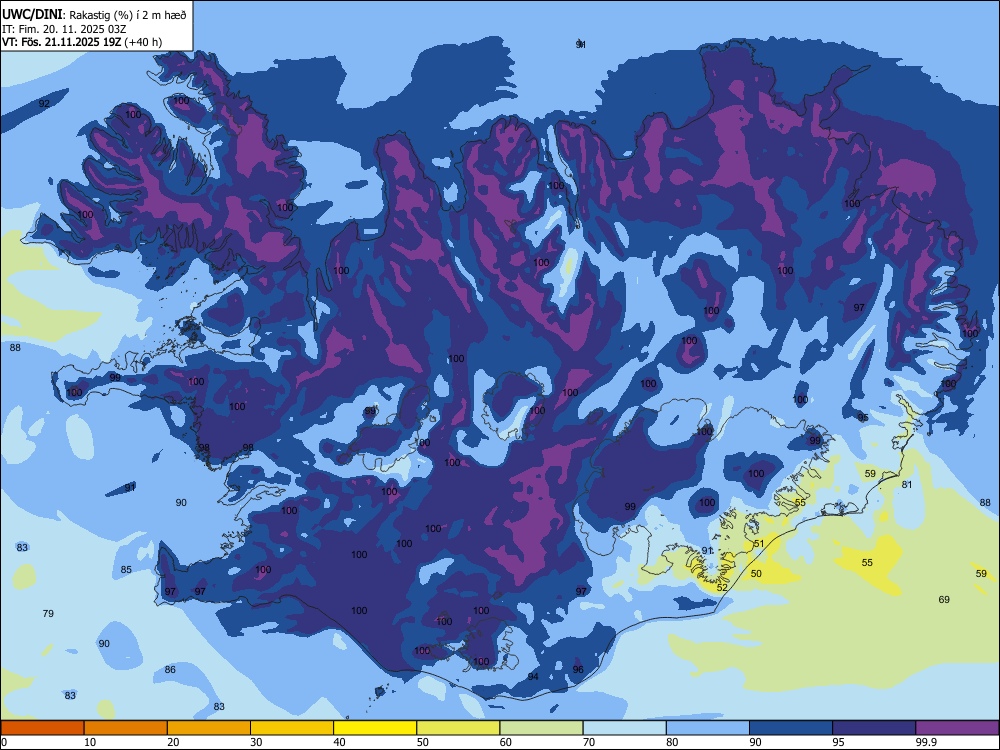Viewport: 1000px width, 750px height.
Task: Pick the bright yellow 40–50 legend swatch
Action: pyautogui.click(x=375, y=728)
